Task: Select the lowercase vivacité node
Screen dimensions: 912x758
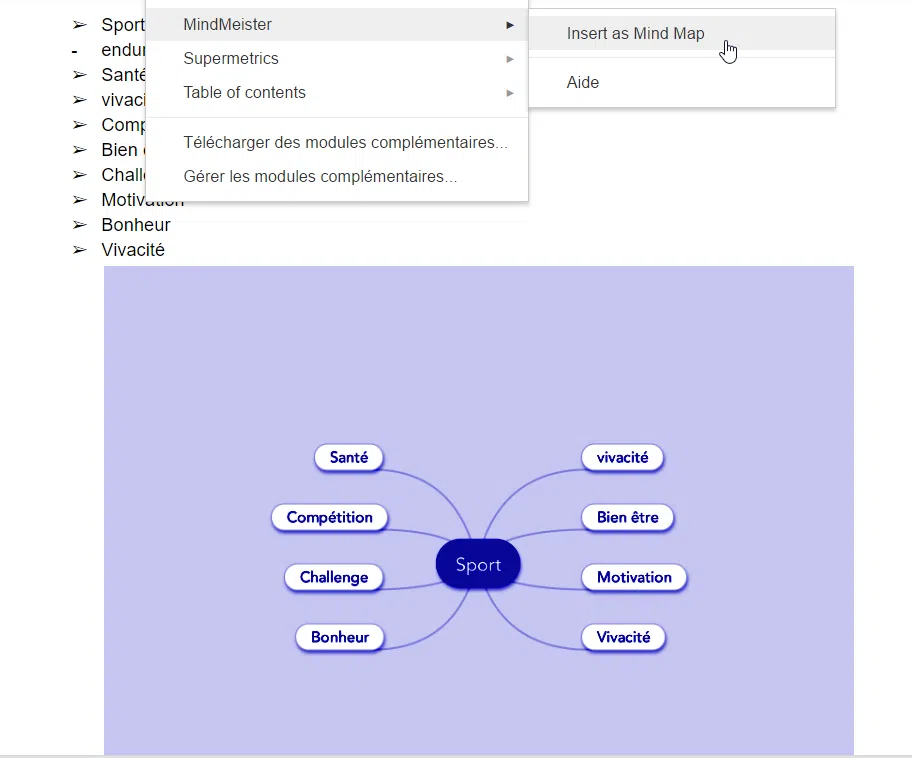Action: 622,457
